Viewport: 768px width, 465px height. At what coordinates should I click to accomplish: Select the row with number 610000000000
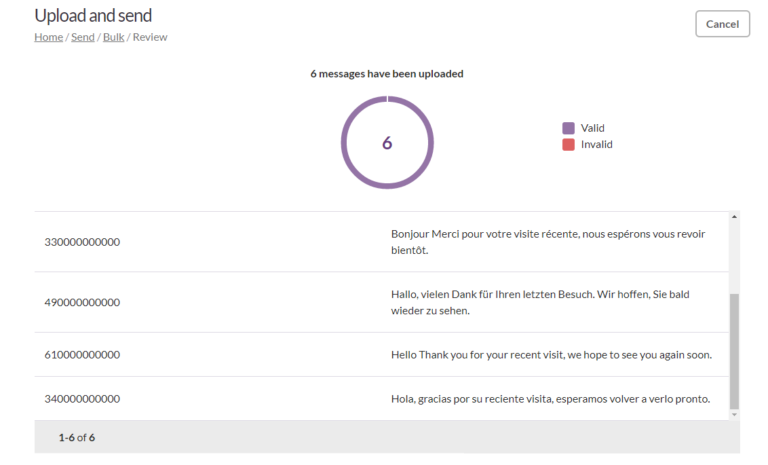coord(82,354)
